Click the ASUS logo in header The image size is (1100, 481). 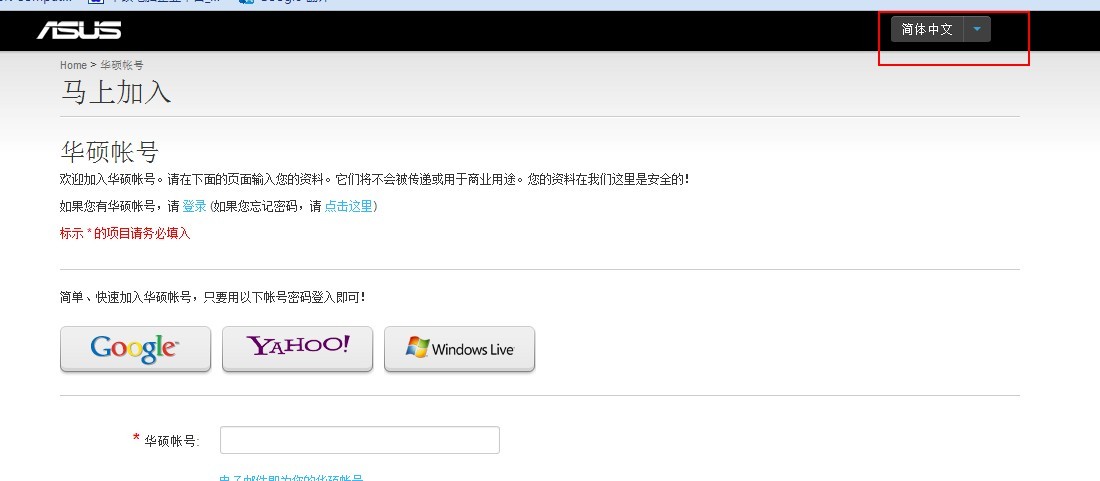[79, 30]
